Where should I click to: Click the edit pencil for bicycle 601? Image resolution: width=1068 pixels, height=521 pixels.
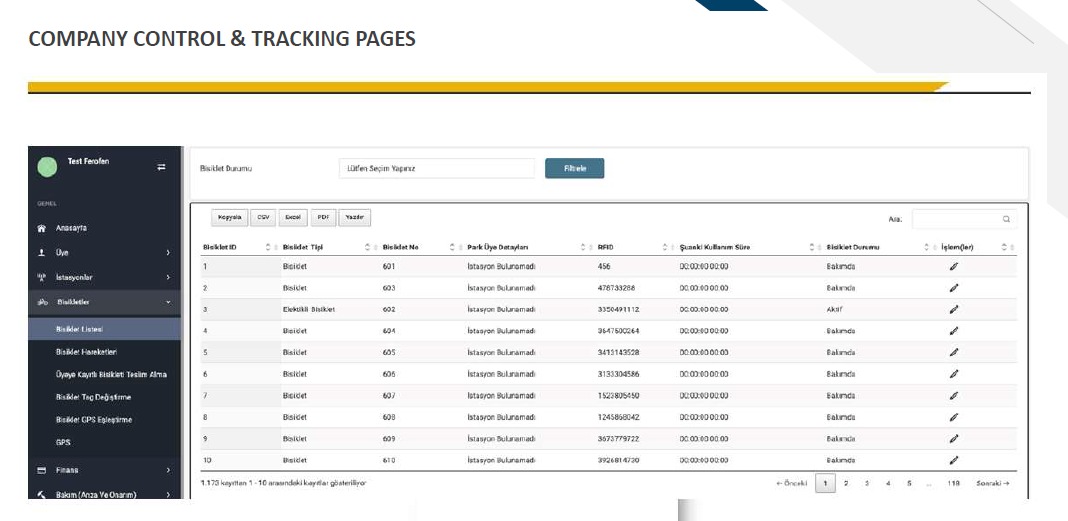[x=954, y=266]
